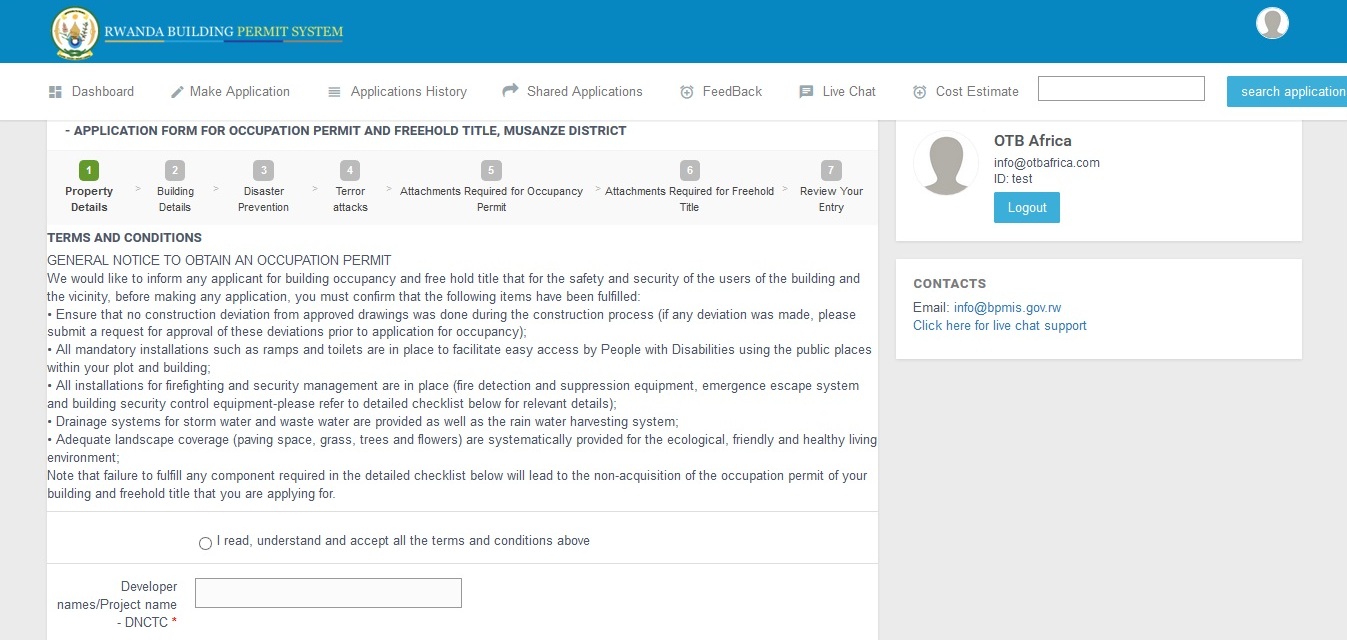Click the search application button
Screen dimensions: 1347x640
1288,91
